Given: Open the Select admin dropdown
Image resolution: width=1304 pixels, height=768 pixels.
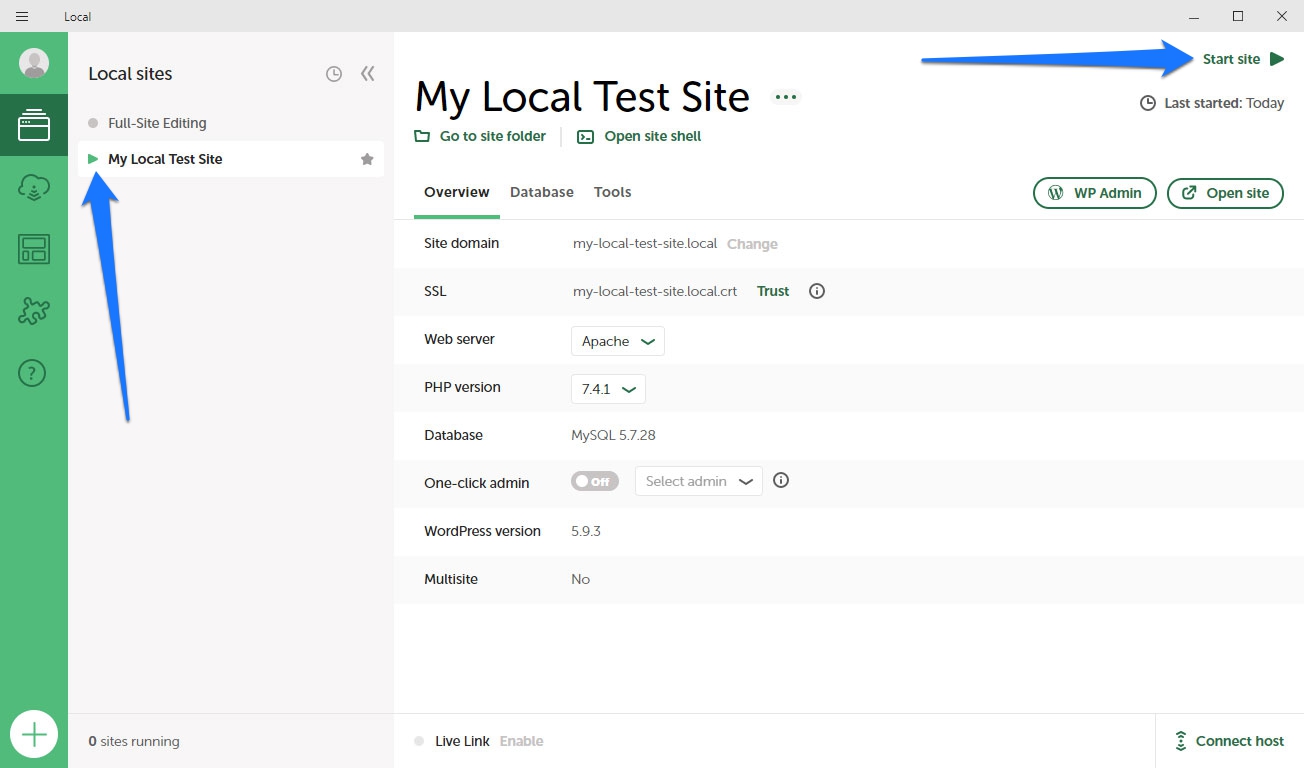Looking at the screenshot, I should tap(699, 481).
